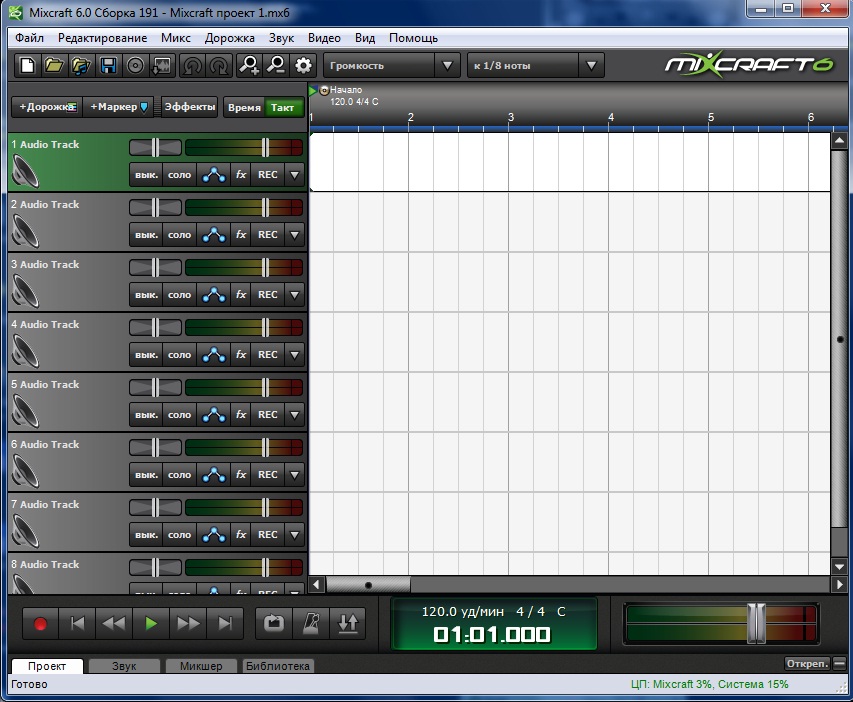Click the mix down to audio file icon
Image resolution: width=853 pixels, height=702 pixels.
162,66
